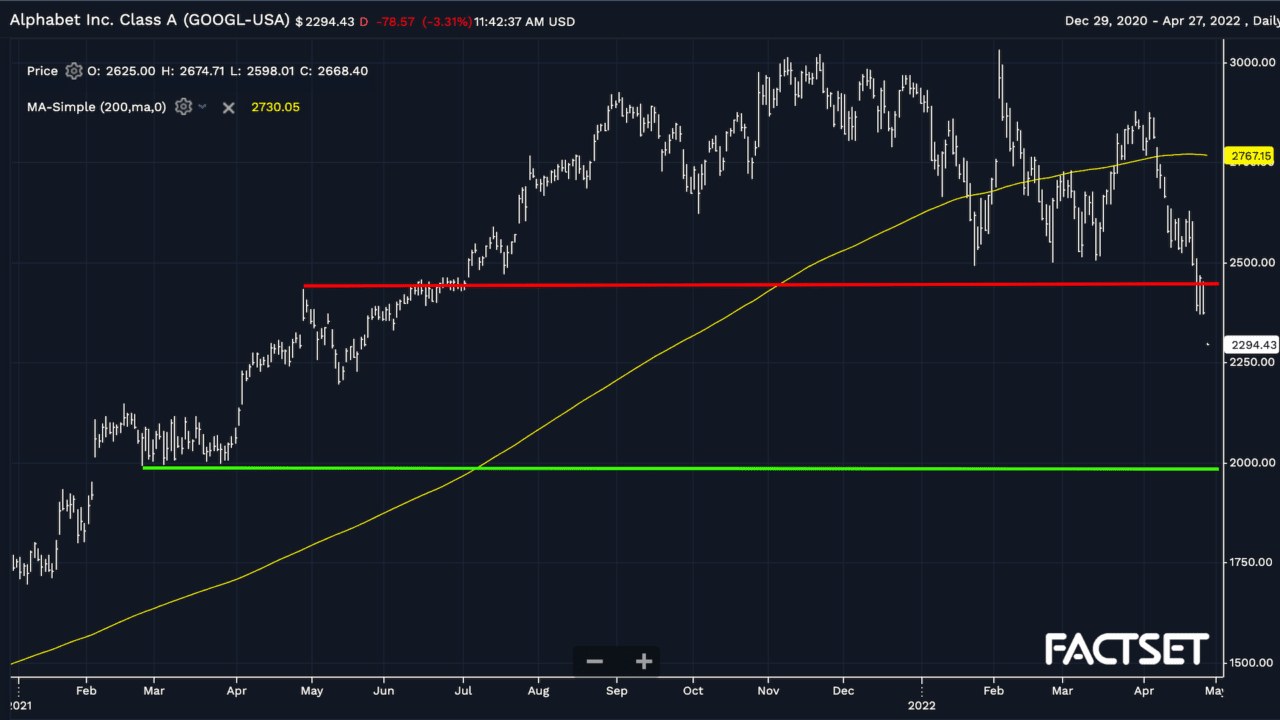
Task: Open MA-Simple indicator settings gear
Action: (x=183, y=106)
